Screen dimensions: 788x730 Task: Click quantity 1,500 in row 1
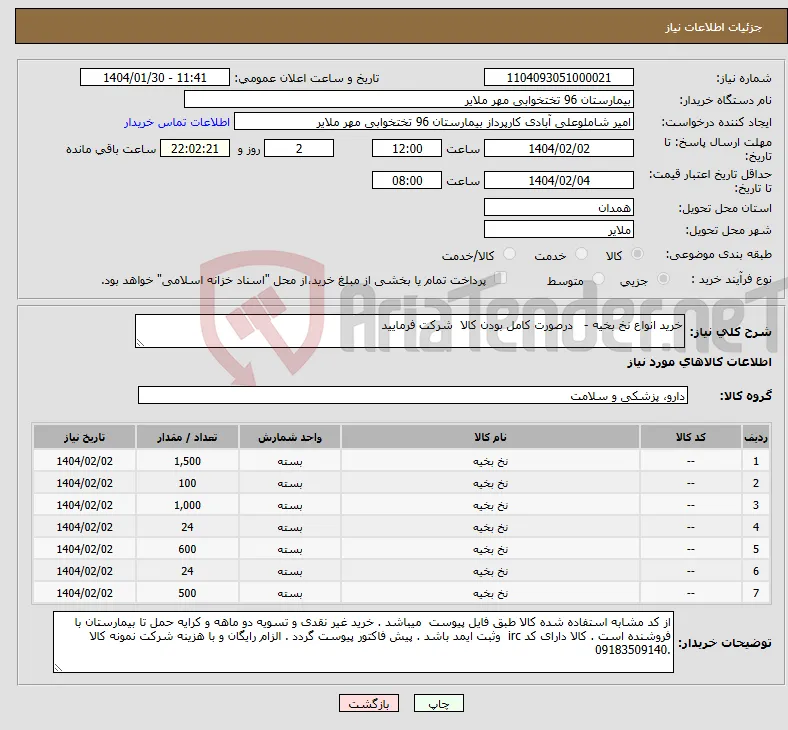tap(187, 461)
